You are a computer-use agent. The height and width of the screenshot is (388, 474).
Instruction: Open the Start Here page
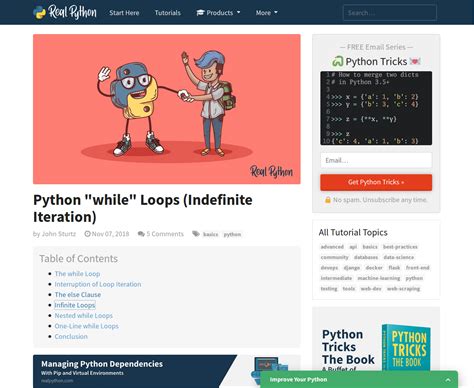124,13
